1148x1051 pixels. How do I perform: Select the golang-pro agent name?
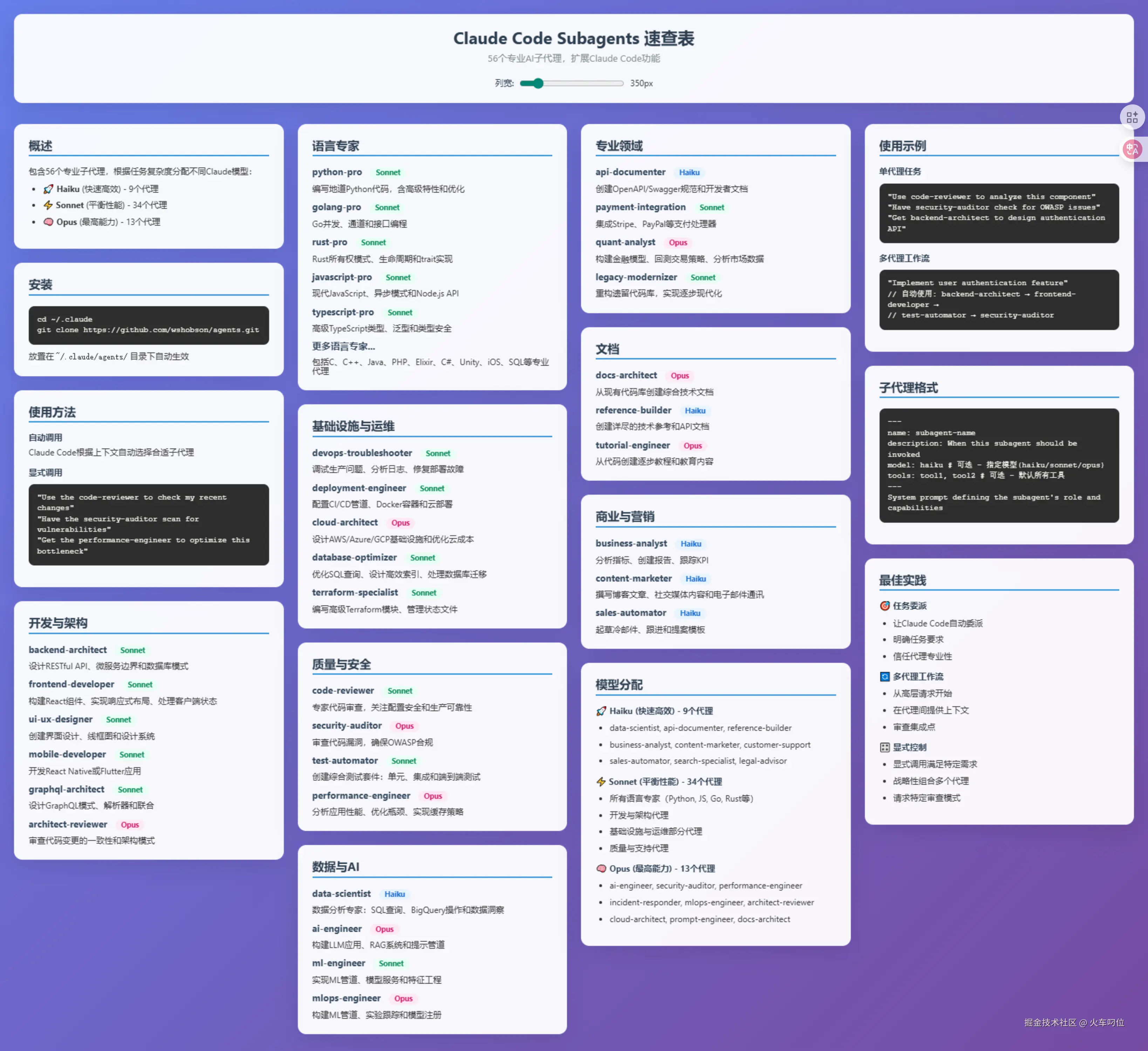[336, 207]
